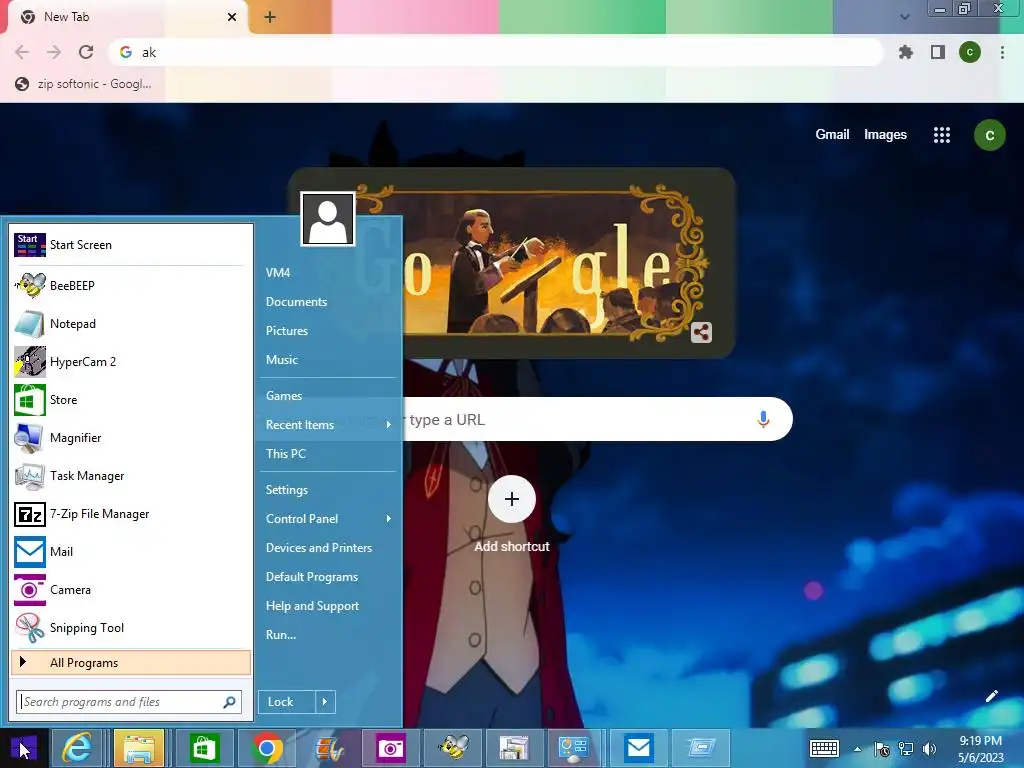The height and width of the screenshot is (768, 1024).
Task: Customize Chrome pencil icon
Action: (991, 696)
